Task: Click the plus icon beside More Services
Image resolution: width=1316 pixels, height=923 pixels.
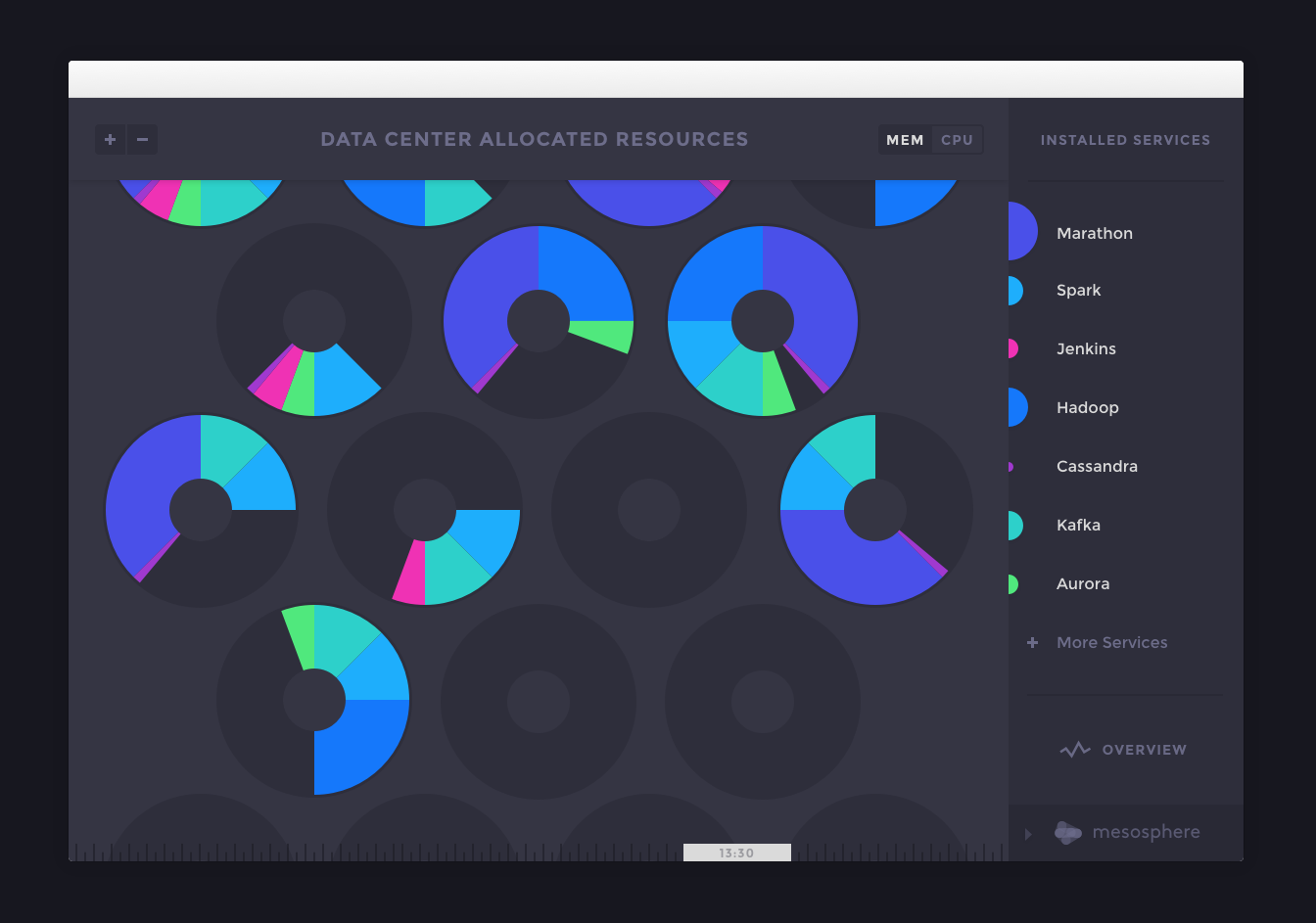Action: click(1032, 643)
